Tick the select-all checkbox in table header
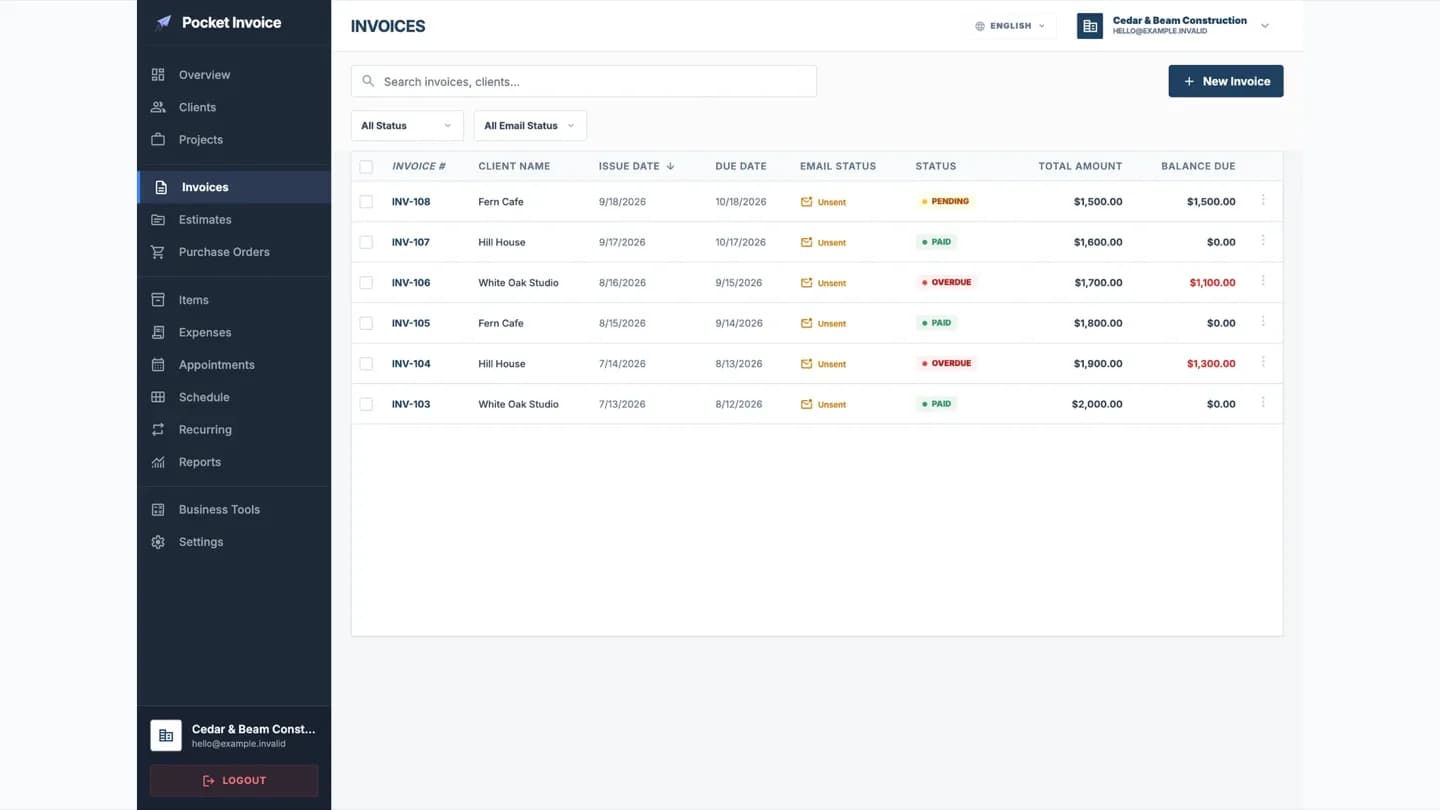 [x=366, y=167]
